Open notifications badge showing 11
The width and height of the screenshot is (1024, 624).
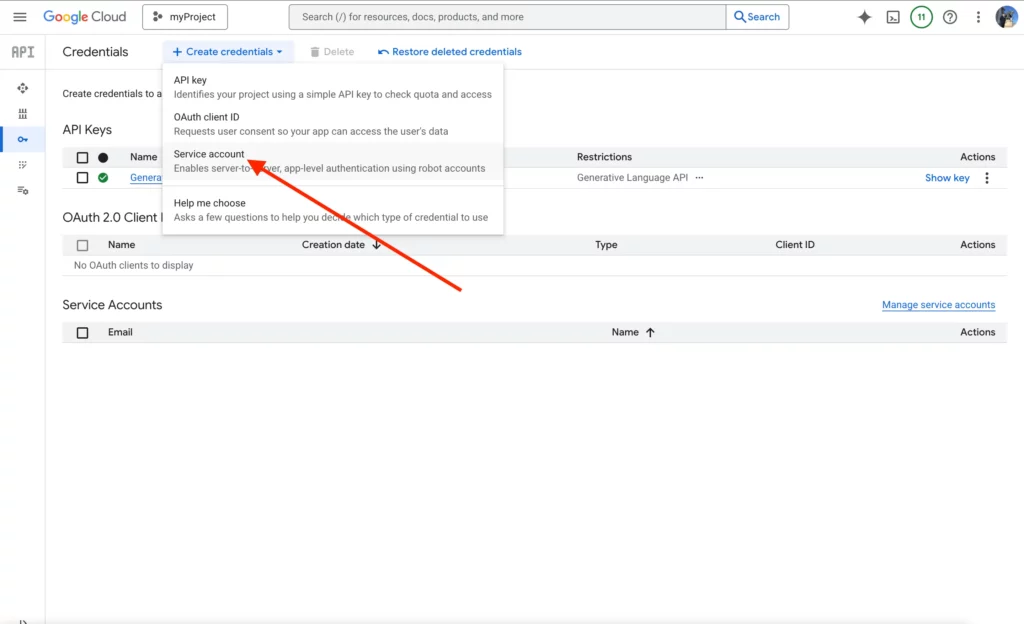click(921, 17)
